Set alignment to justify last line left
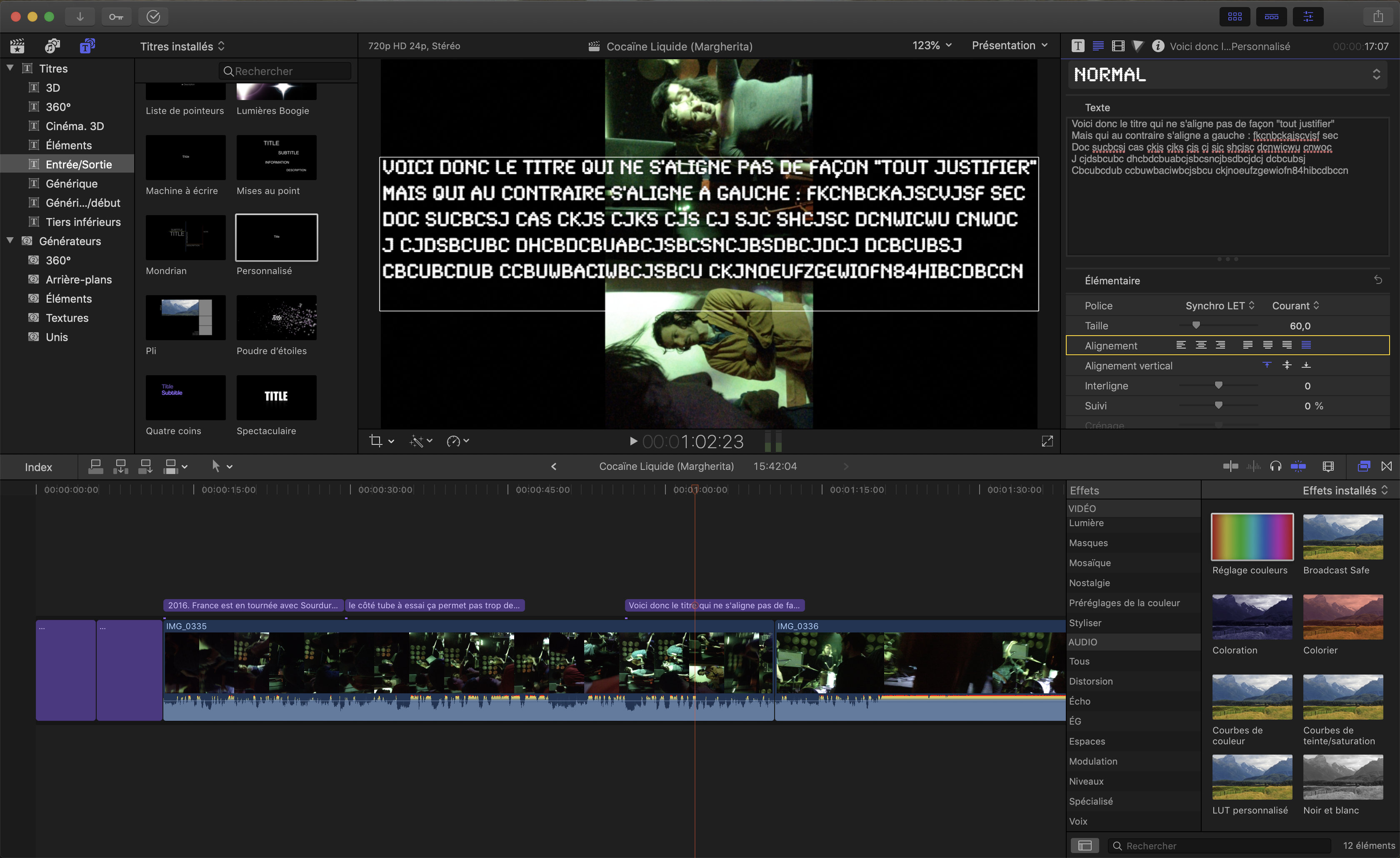 [1248, 345]
